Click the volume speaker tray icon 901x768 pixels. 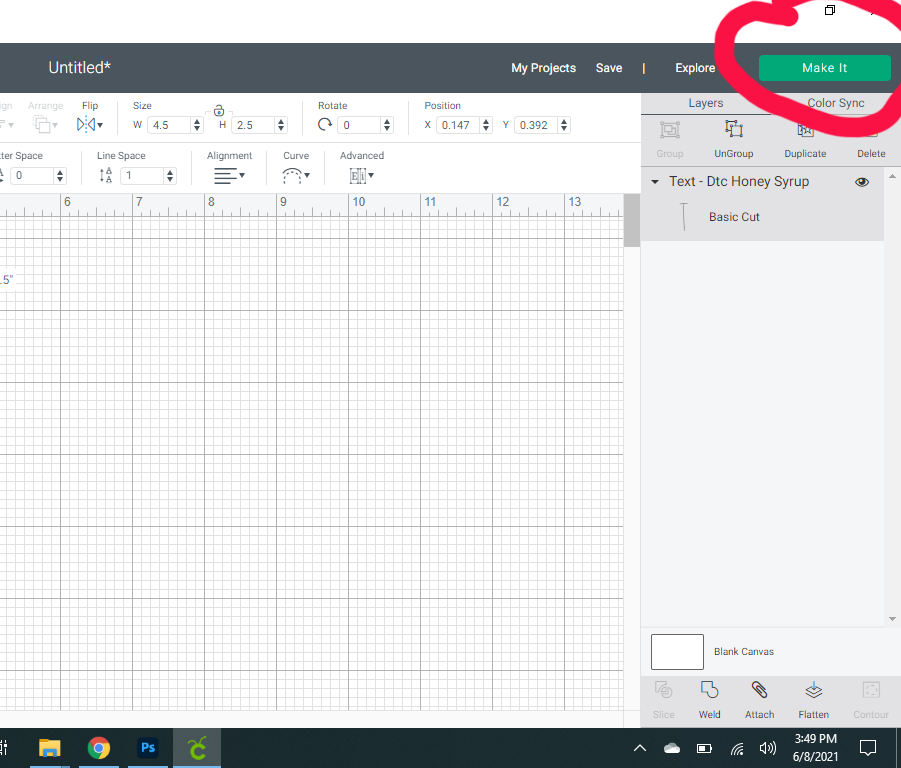768,748
